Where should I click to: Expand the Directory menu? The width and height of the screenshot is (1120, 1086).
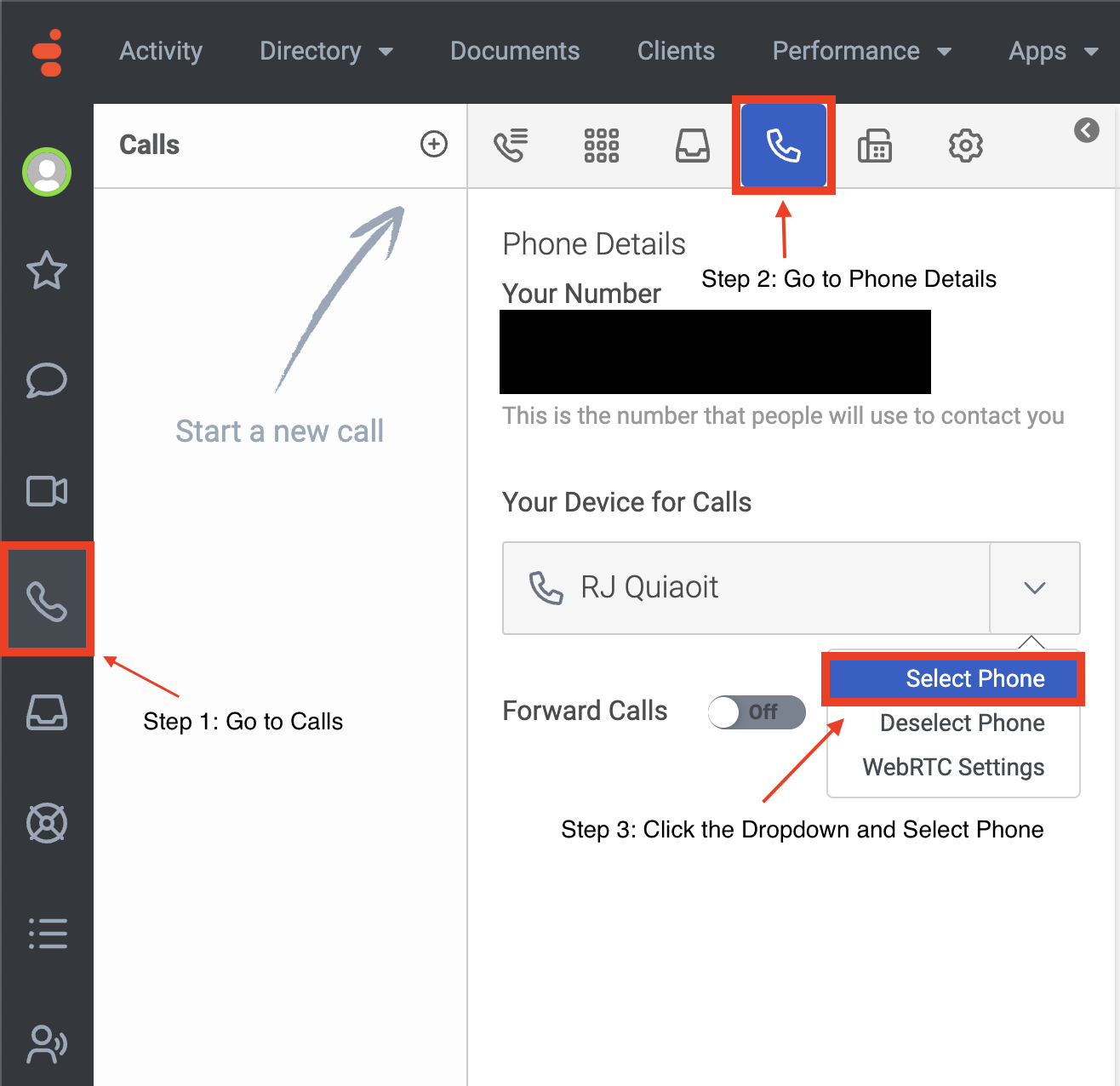326,51
